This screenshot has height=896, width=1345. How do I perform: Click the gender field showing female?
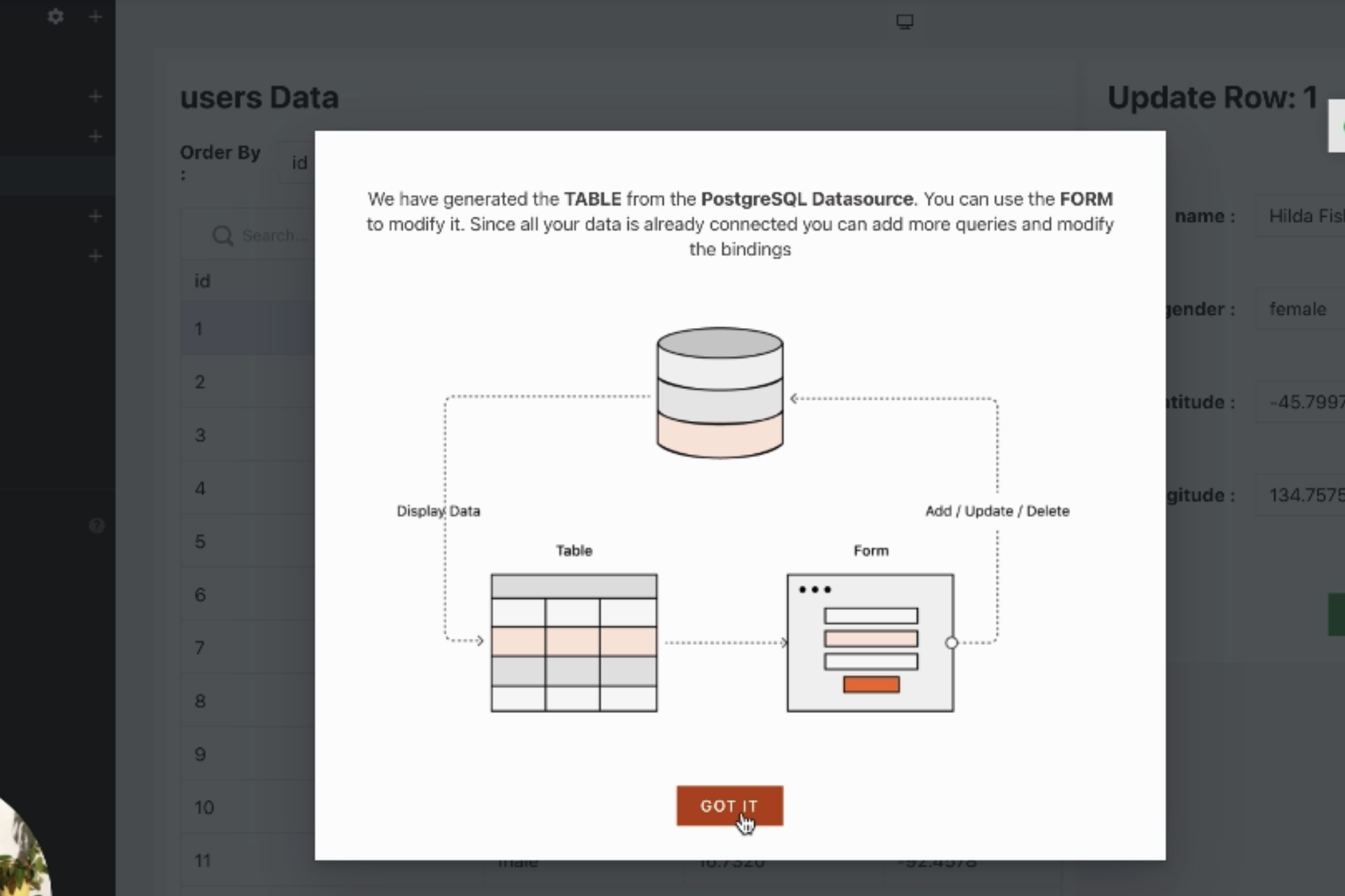[x=1300, y=309]
